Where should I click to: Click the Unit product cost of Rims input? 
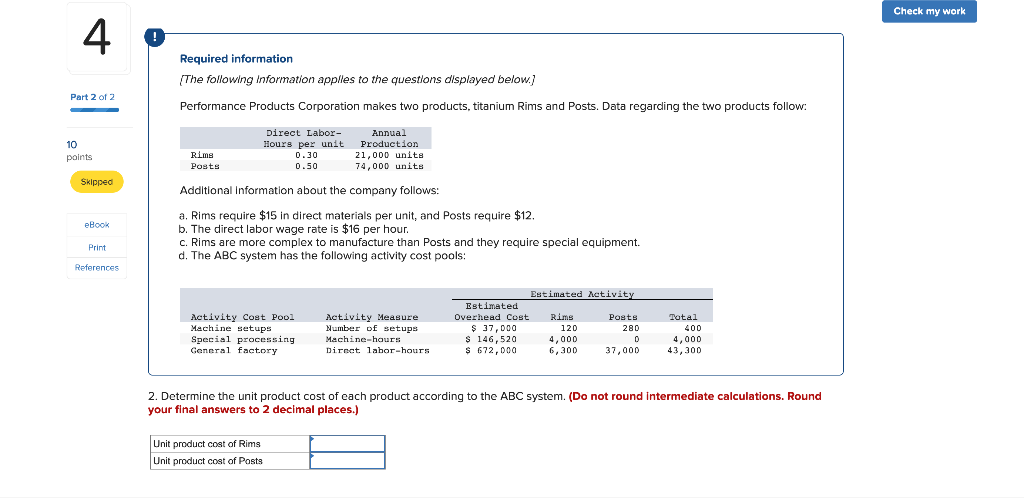point(347,444)
